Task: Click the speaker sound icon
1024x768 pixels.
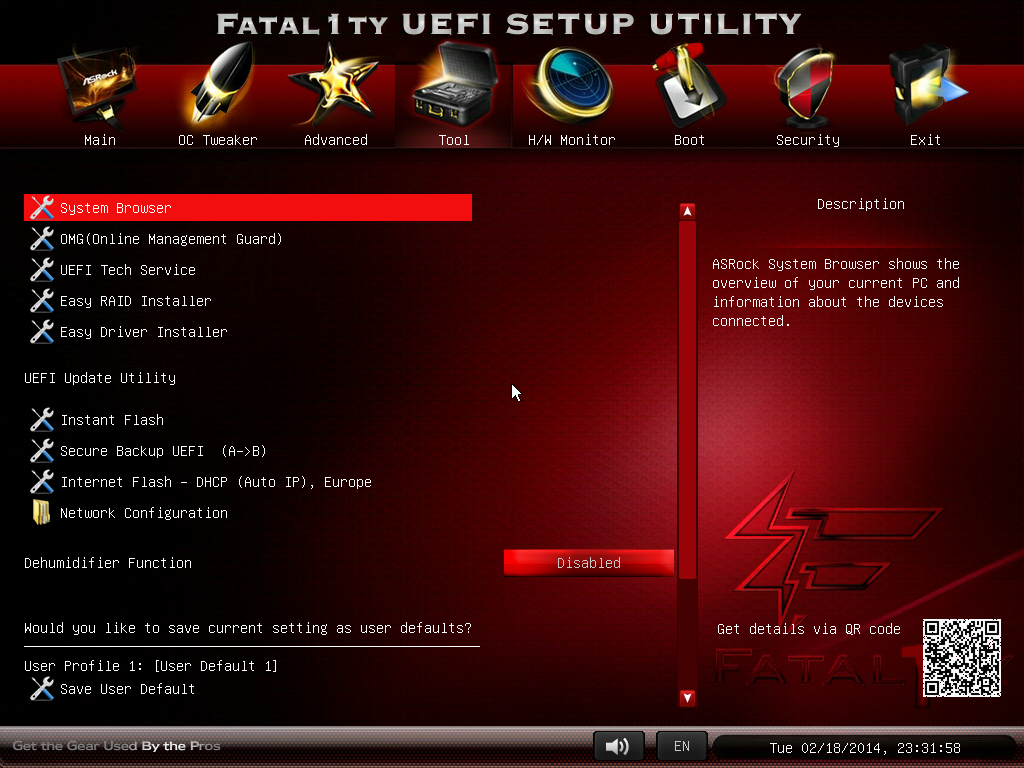Action: [x=618, y=746]
